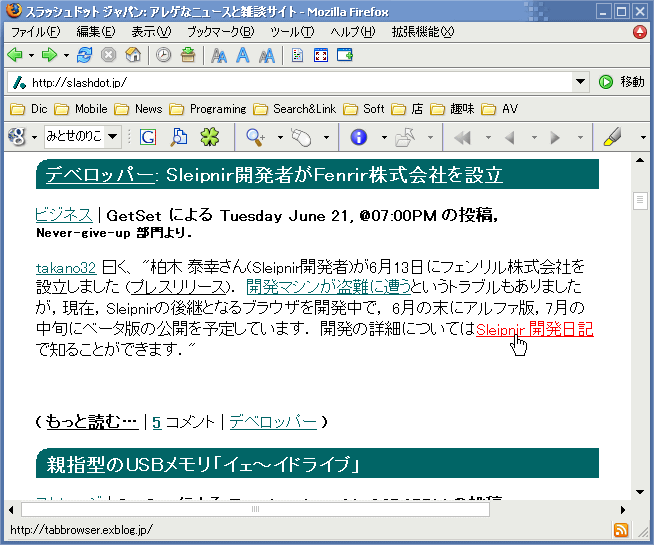This screenshot has height=545, width=654.
Task: Open the Search&Link bookmarks folder
Action: (x=294, y=109)
